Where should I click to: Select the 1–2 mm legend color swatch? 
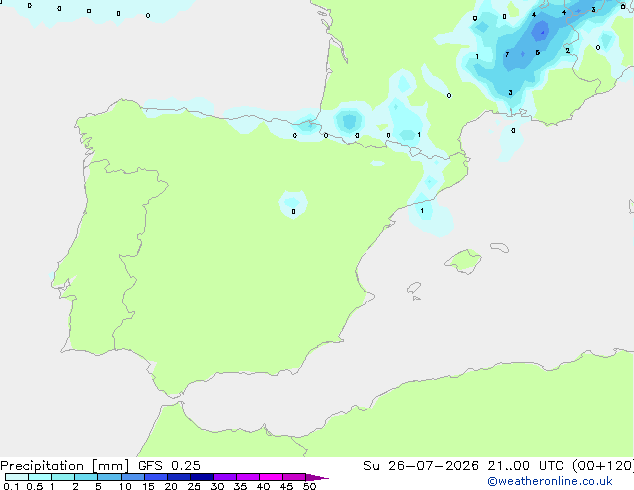tap(63, 477)
